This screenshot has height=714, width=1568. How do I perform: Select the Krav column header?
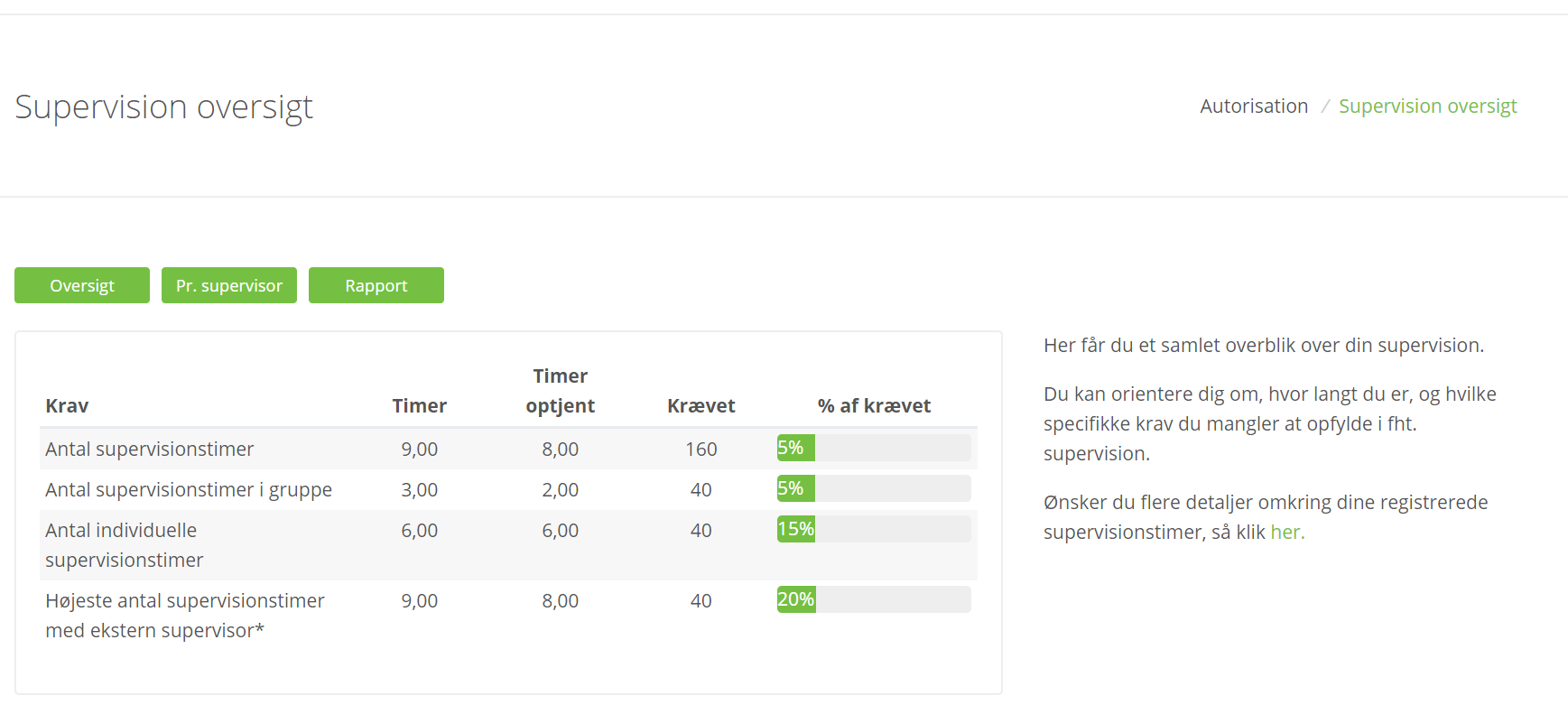point(67,405)
